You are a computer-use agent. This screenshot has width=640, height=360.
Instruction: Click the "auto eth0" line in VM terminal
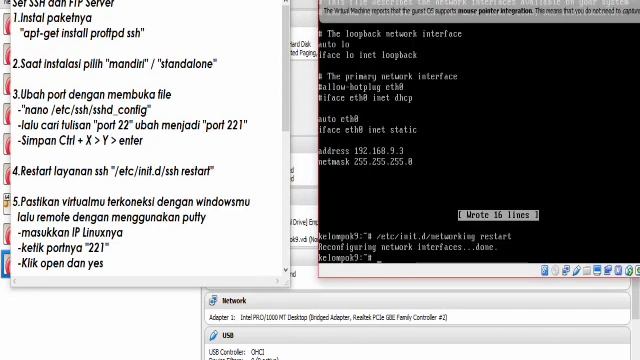pos(338,119)
